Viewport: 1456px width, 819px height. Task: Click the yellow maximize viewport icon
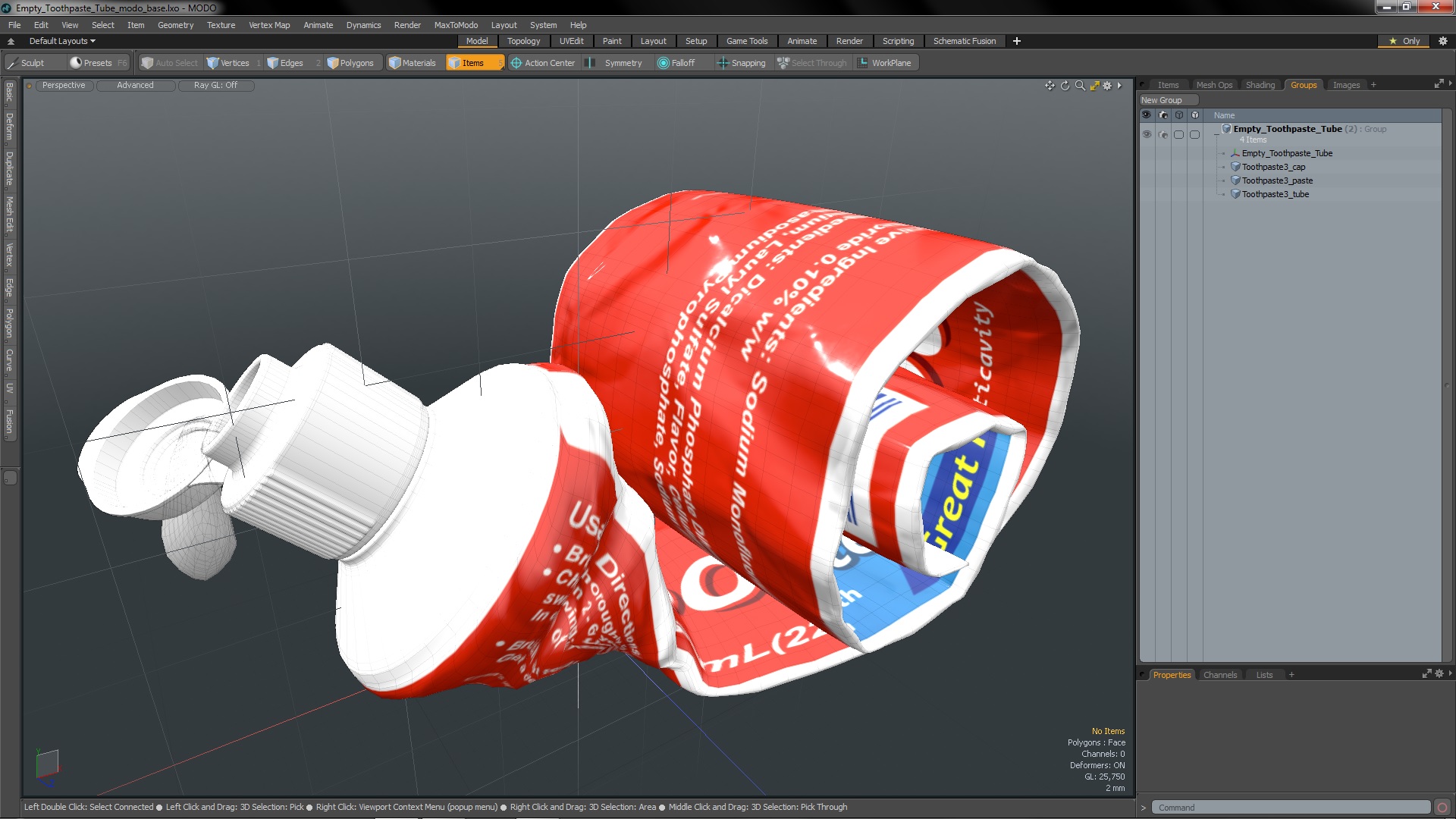pyautogui.click(x=1094, y=86)
